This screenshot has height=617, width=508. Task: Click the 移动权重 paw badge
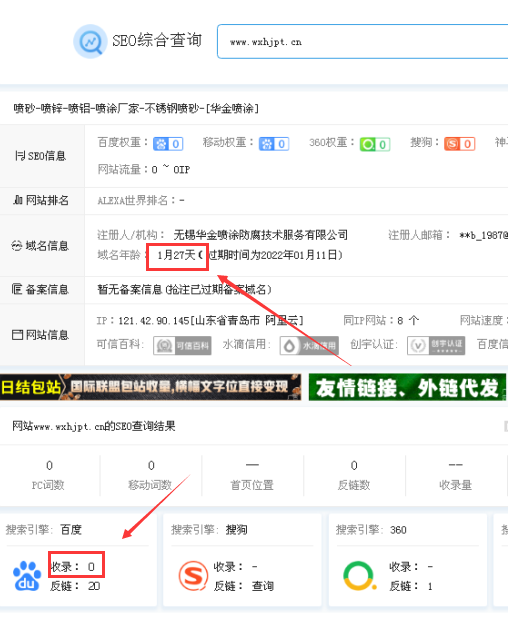pyautogui.click(x=274, y=144)
